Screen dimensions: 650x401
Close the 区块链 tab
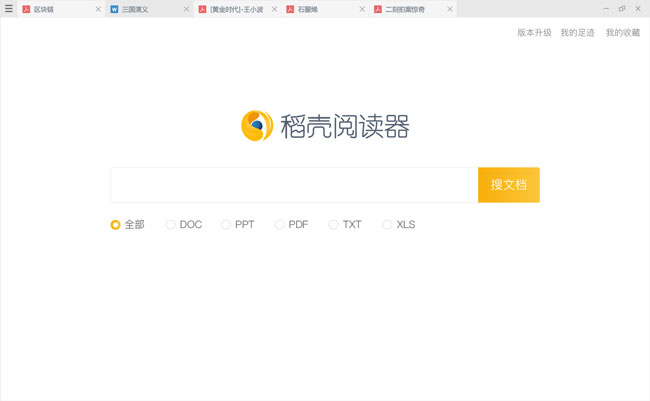tap(98, 9)
